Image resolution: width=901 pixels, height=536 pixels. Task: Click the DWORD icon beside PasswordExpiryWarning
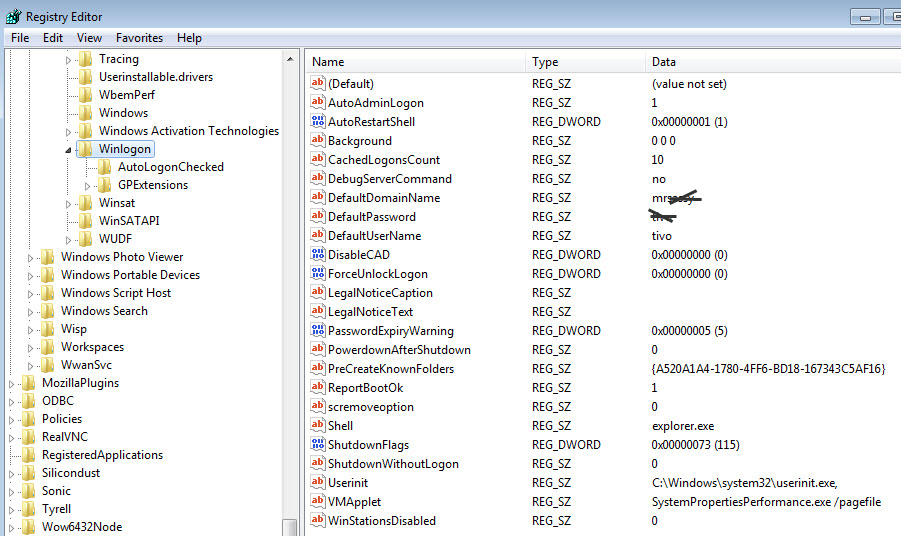click(318, 330)
